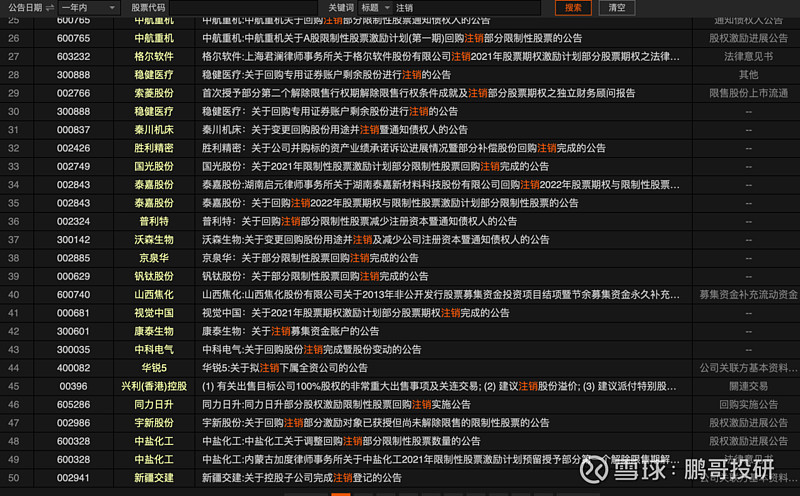Image resolution: width=800 pixels, height=496 pixels.
Task: Click stock name 宇新股份
Action: click(x=154, y=424)
